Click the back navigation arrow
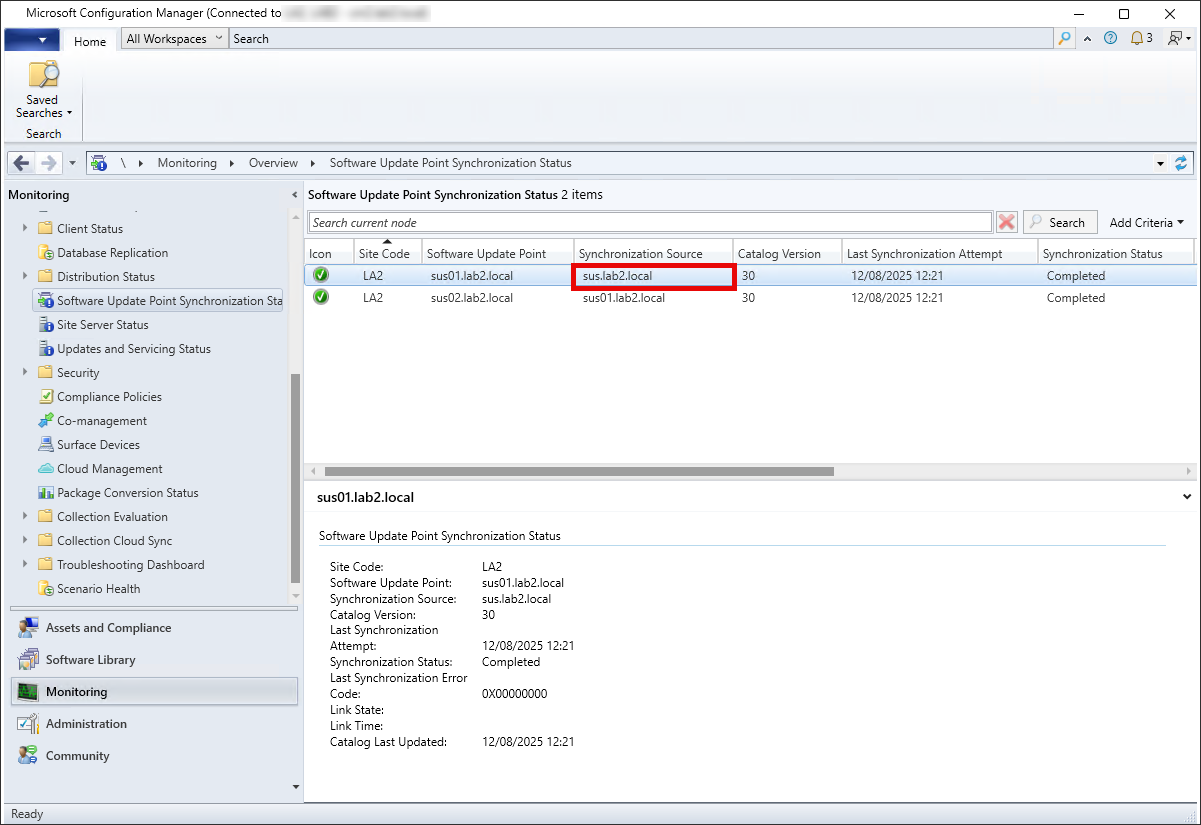Screen dimensions: 1201x825 click(x=22, y=163)
